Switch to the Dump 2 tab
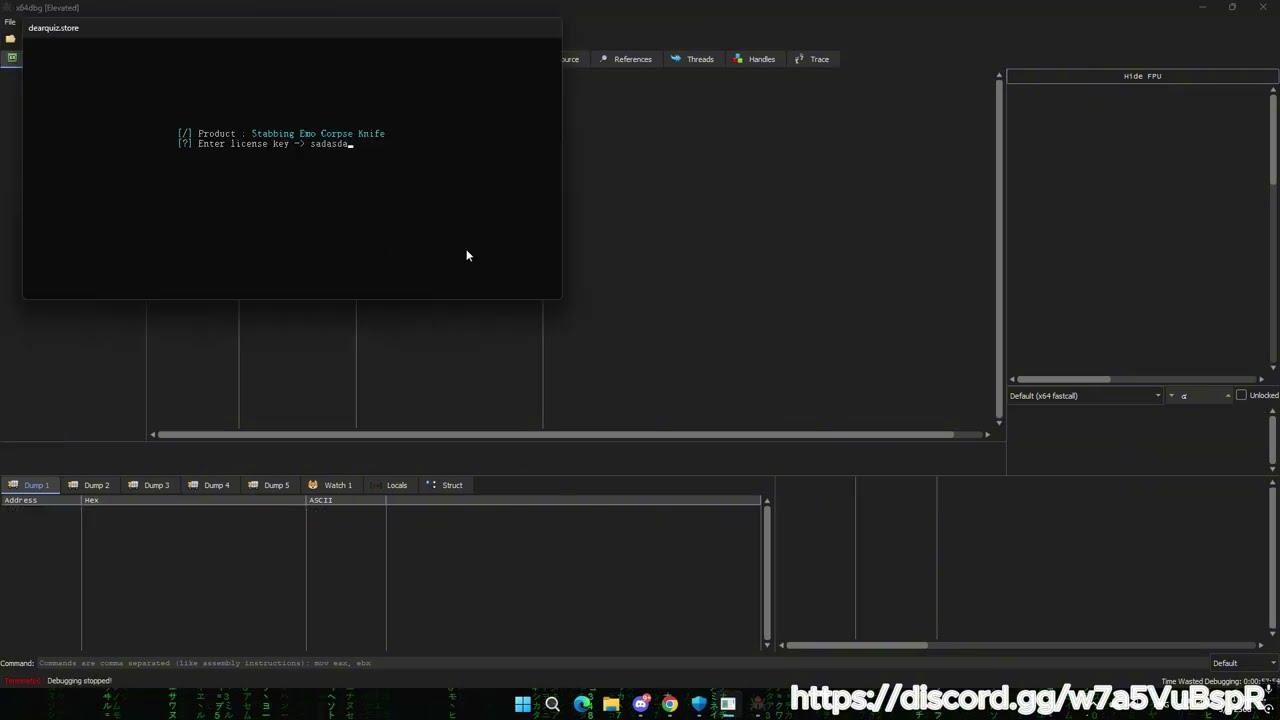Viewport: 1280px width, 720px height. (x=89, y=485)
